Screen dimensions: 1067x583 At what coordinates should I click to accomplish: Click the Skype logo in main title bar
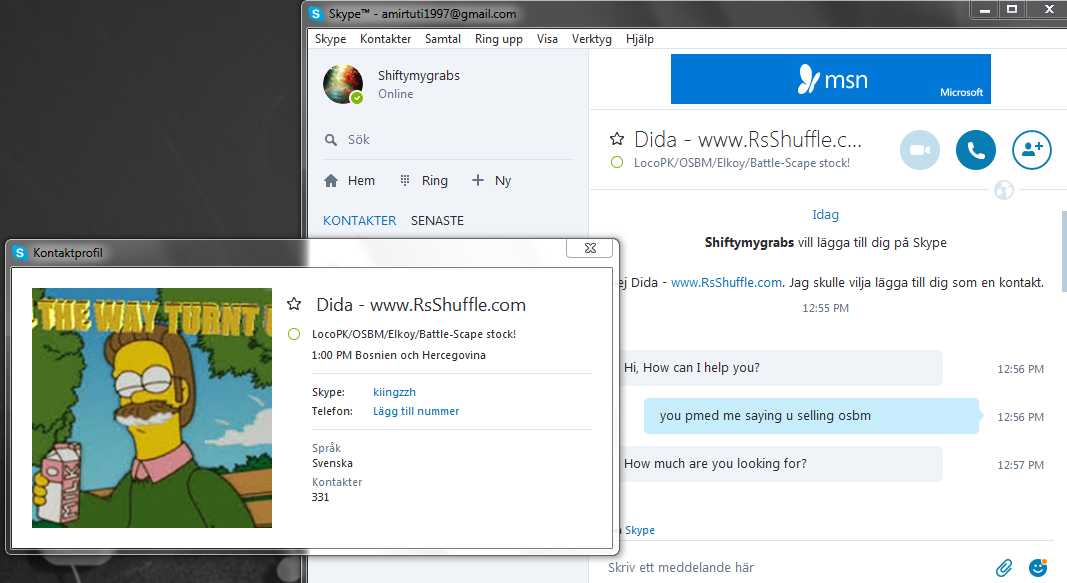(315, 13)
